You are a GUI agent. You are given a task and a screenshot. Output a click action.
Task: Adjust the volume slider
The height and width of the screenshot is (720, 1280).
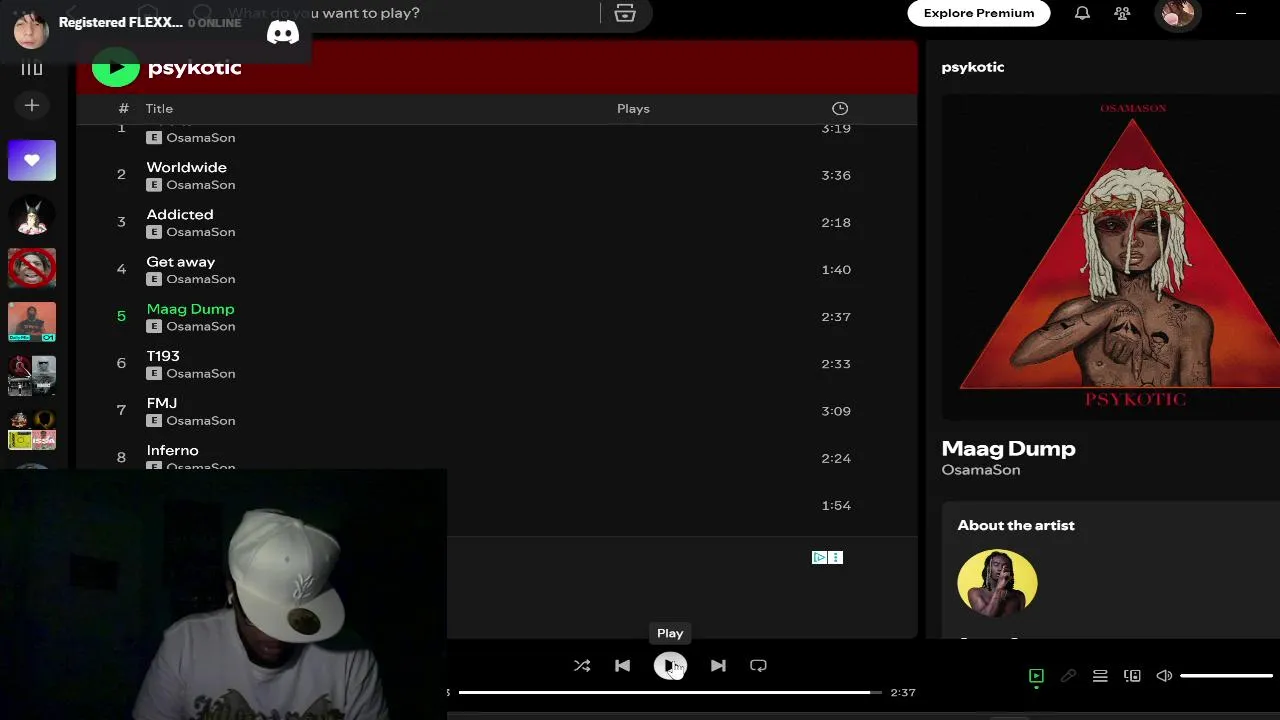click(1226, 676)
